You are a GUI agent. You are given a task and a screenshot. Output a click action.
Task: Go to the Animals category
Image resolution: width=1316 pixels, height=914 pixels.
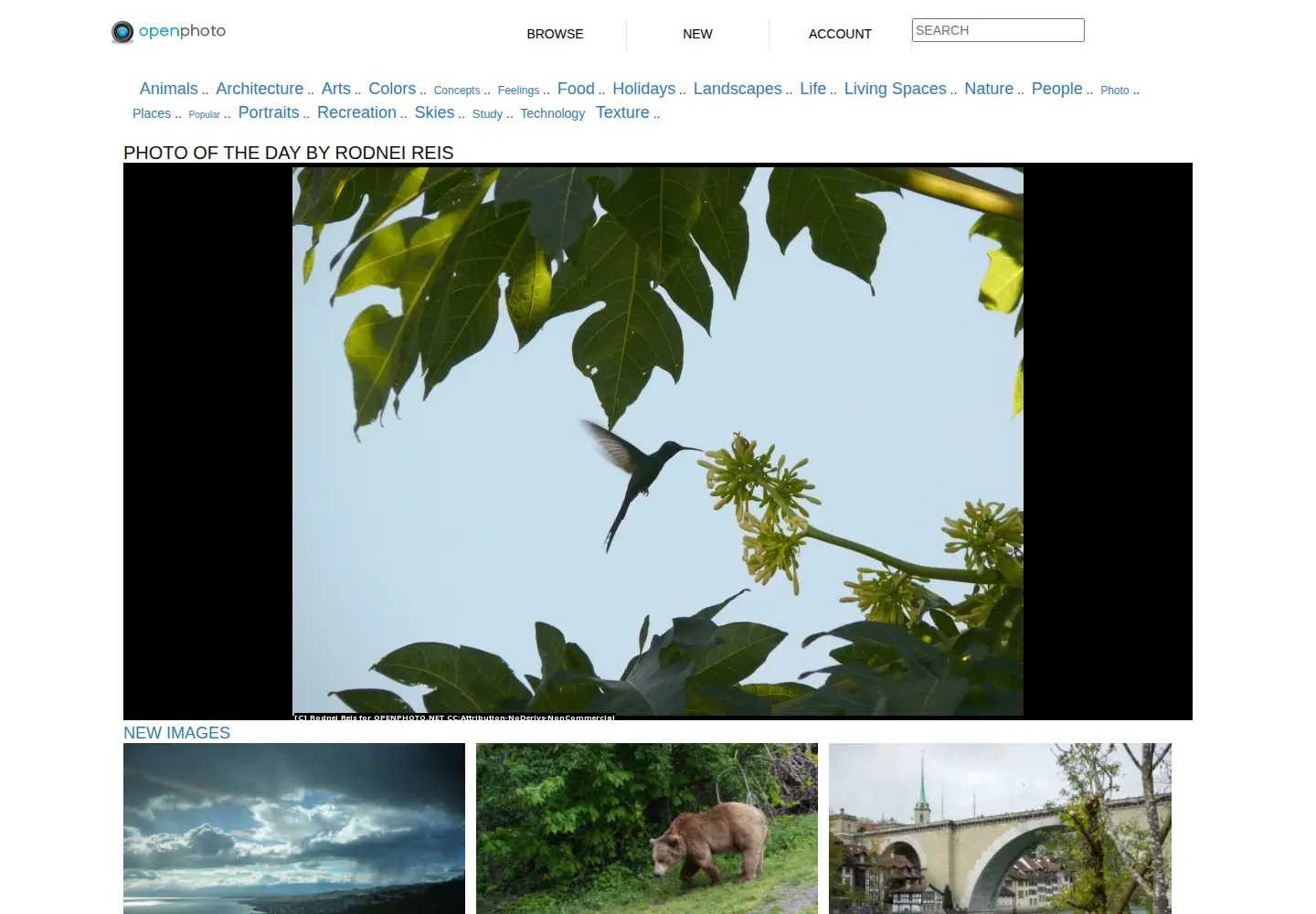tap(168, 89)
